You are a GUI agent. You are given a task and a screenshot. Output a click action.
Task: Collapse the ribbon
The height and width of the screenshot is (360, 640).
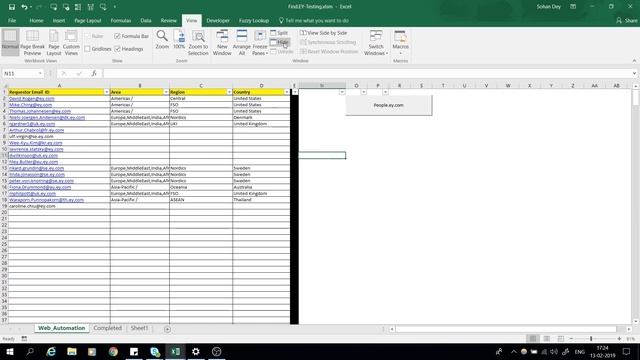point(634,61)
